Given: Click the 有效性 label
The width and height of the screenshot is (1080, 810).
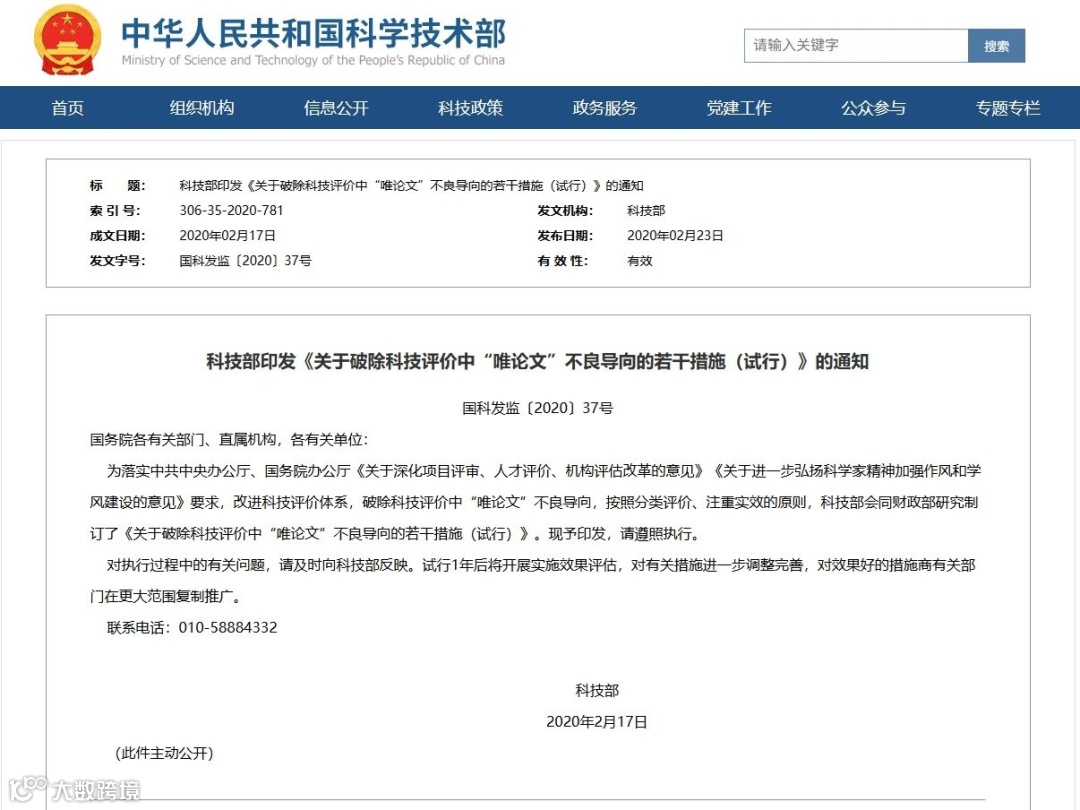Looking at the screenshot, I should [563, 261].
